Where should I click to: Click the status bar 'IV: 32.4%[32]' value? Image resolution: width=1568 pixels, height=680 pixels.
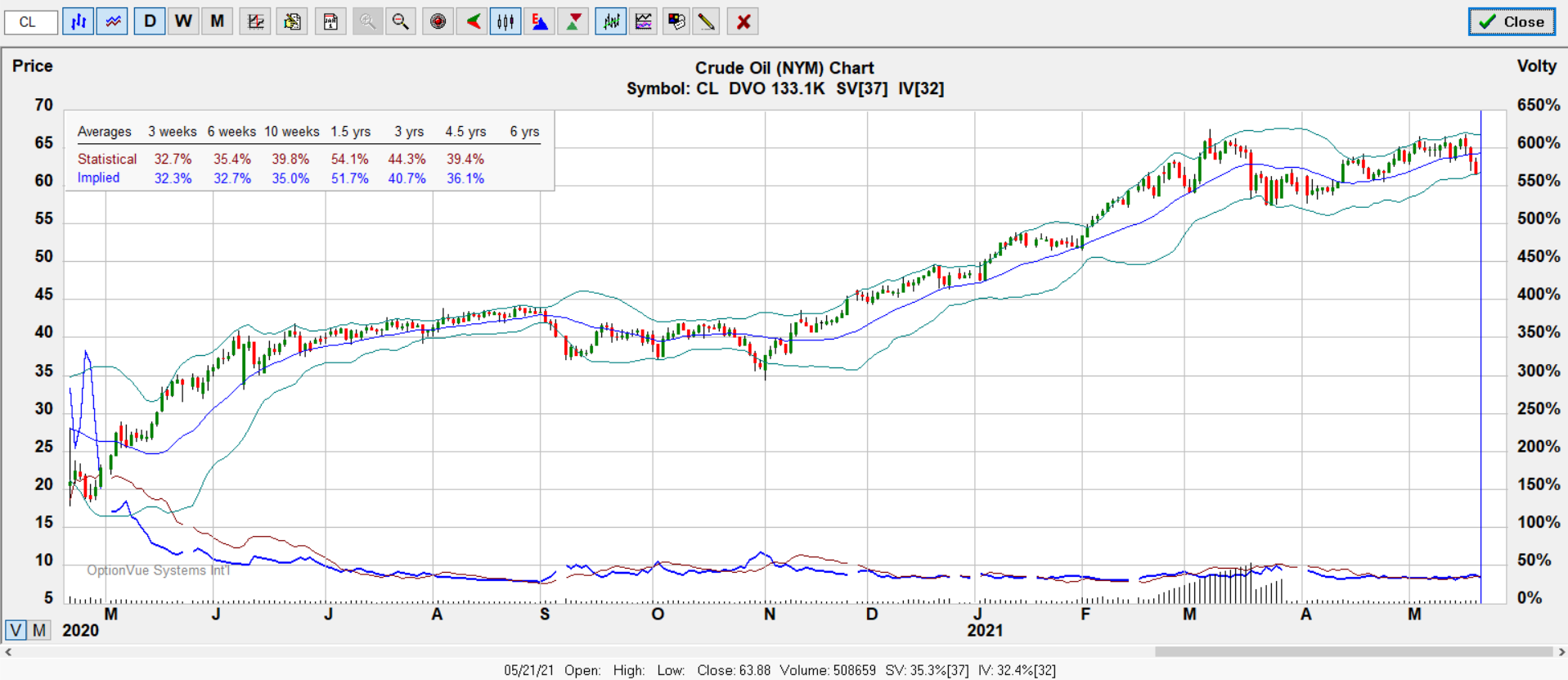pyautogui.click(x=1017, y=670)
